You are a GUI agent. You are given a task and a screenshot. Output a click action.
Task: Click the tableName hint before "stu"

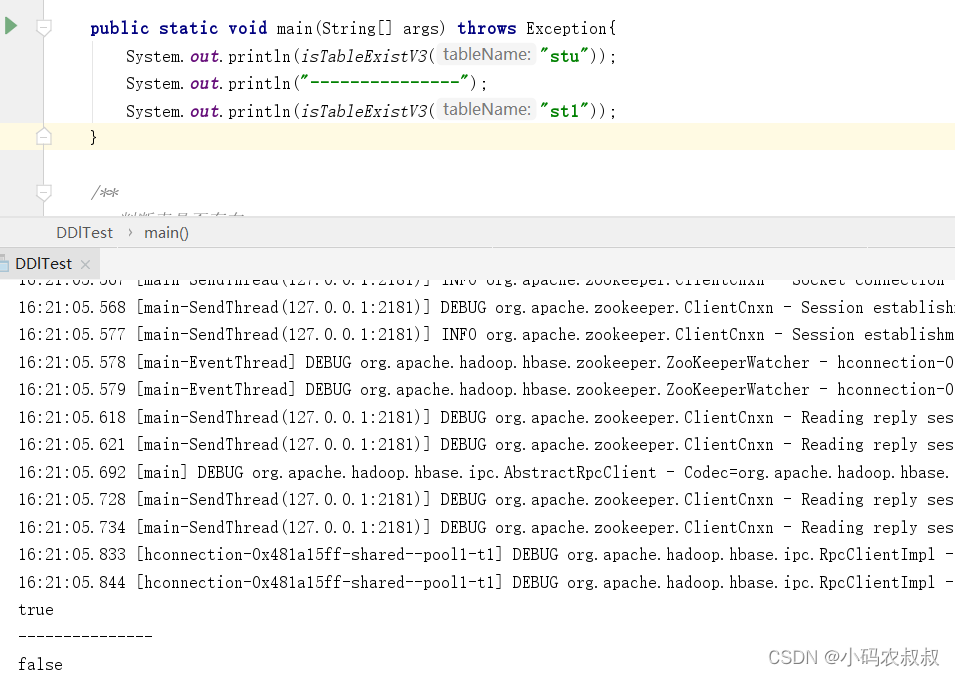click(x=486, y=55)
